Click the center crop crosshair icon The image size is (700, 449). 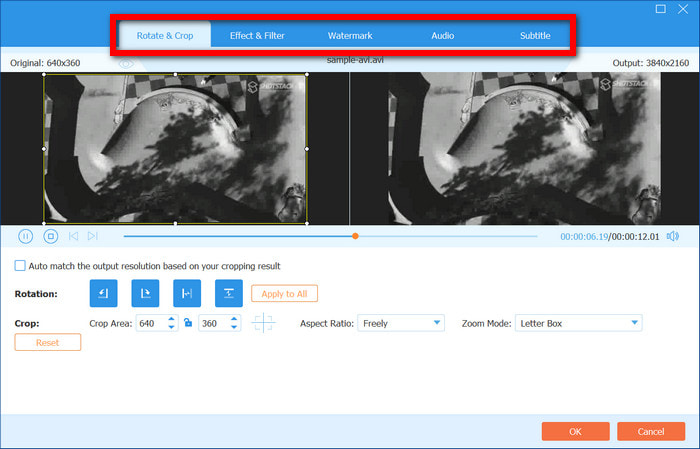click(x=263, y=323)
